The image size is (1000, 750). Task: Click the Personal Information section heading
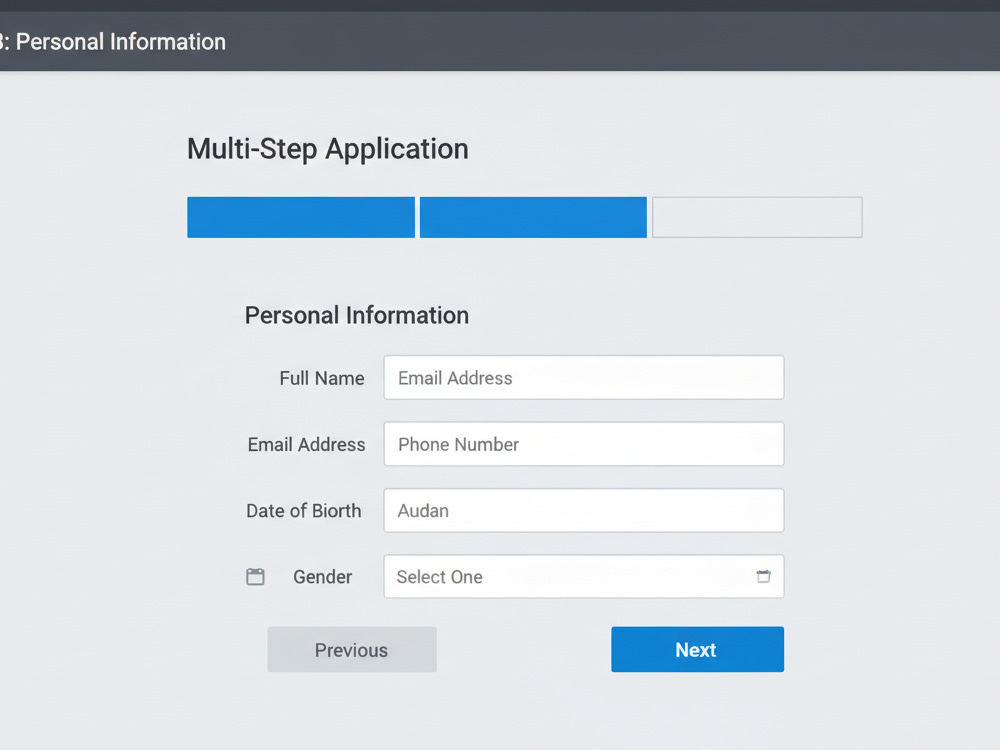pyautogui.click(x=357, y=315)
